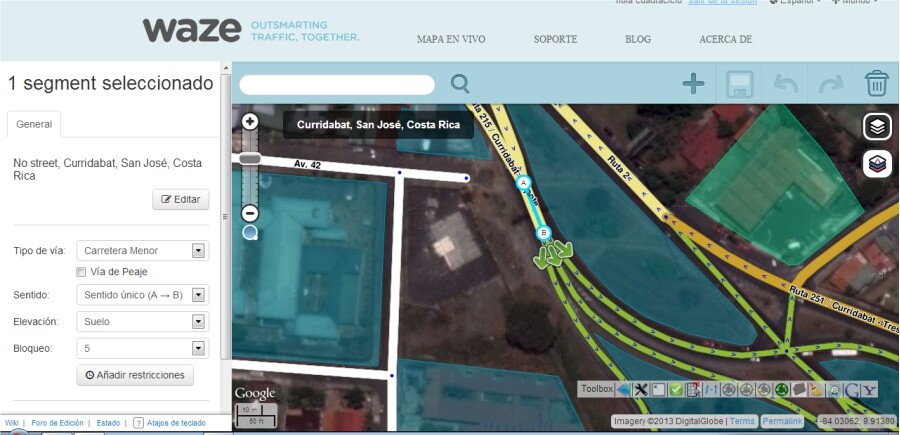The width and height of the screenshot is (900, 435).
Task: Open the colored stacked layers button
Action: (877, 164)
